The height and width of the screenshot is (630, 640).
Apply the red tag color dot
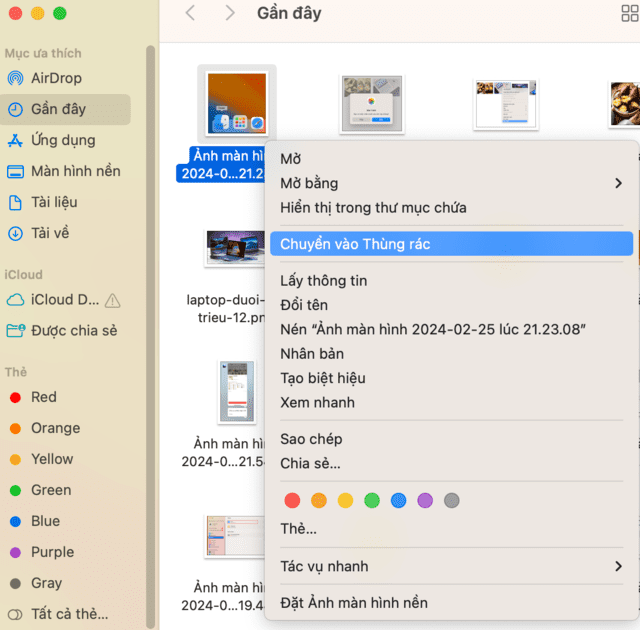coord(292,500)
